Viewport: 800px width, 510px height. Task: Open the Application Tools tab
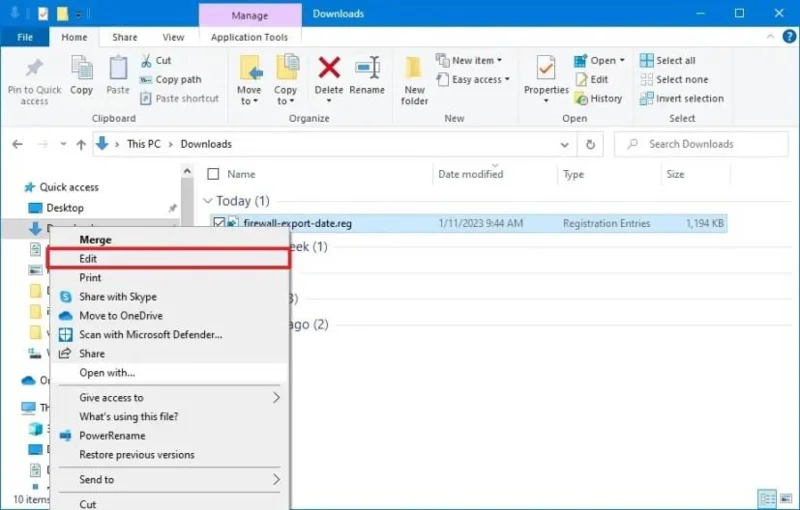pyautogui.click(x=249, y=37)
